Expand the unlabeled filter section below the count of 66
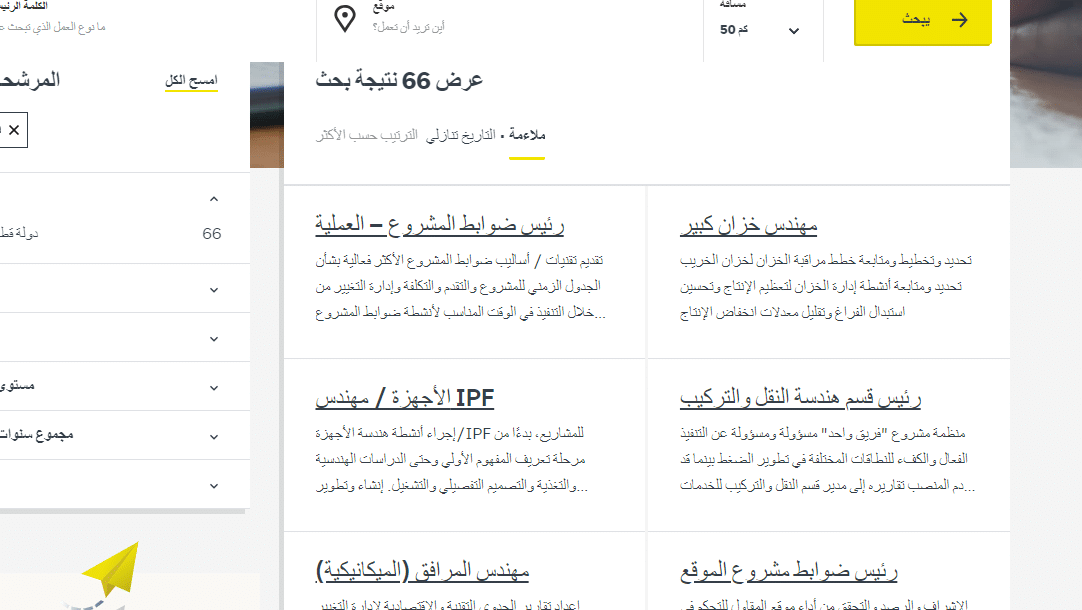Screen dimensions: 1082x610 tap(214, 290)
